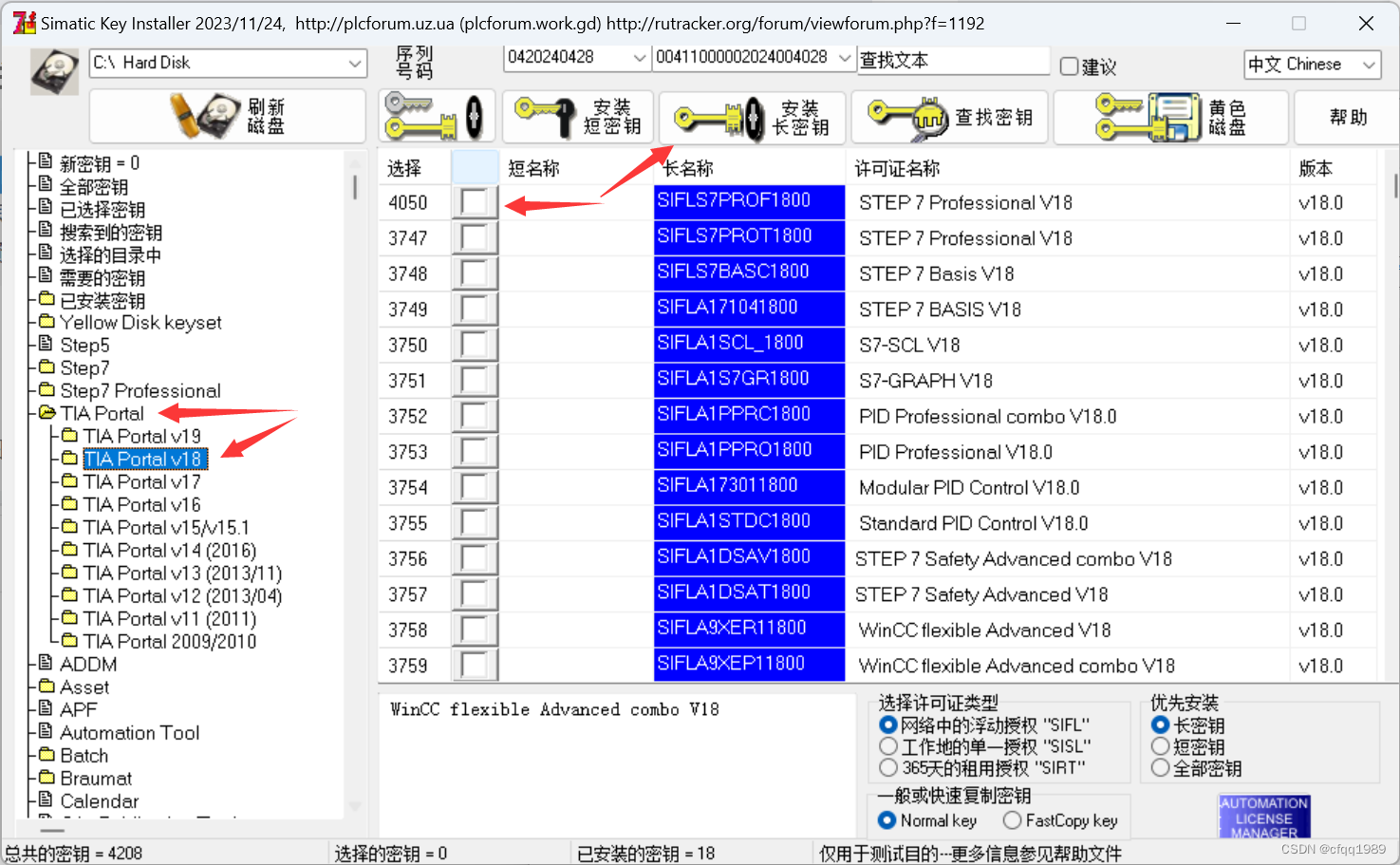1400x865 pixels.
Task: Select TIA Portal 2009/2010 tree node
Action: 170,641
